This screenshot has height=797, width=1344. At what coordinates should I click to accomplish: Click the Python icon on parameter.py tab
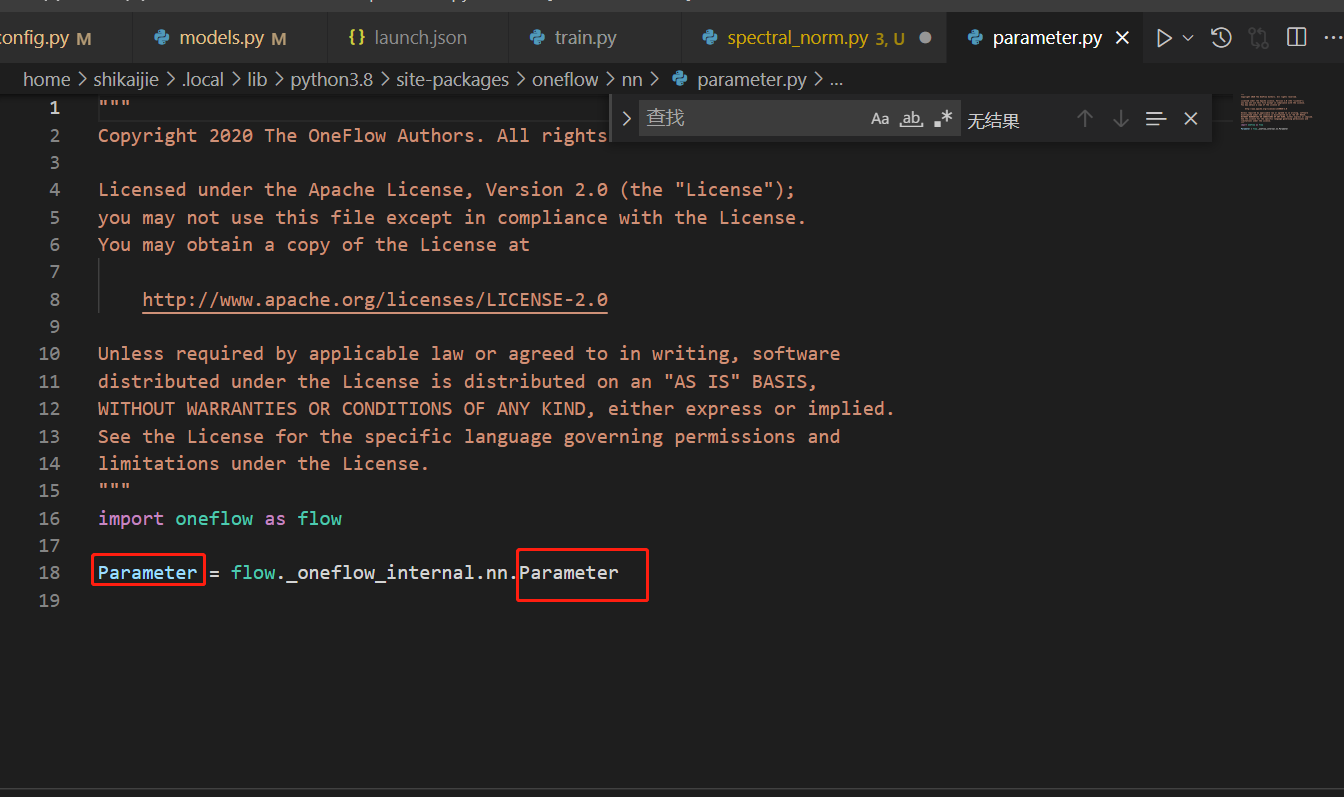[x=975, y=37]
